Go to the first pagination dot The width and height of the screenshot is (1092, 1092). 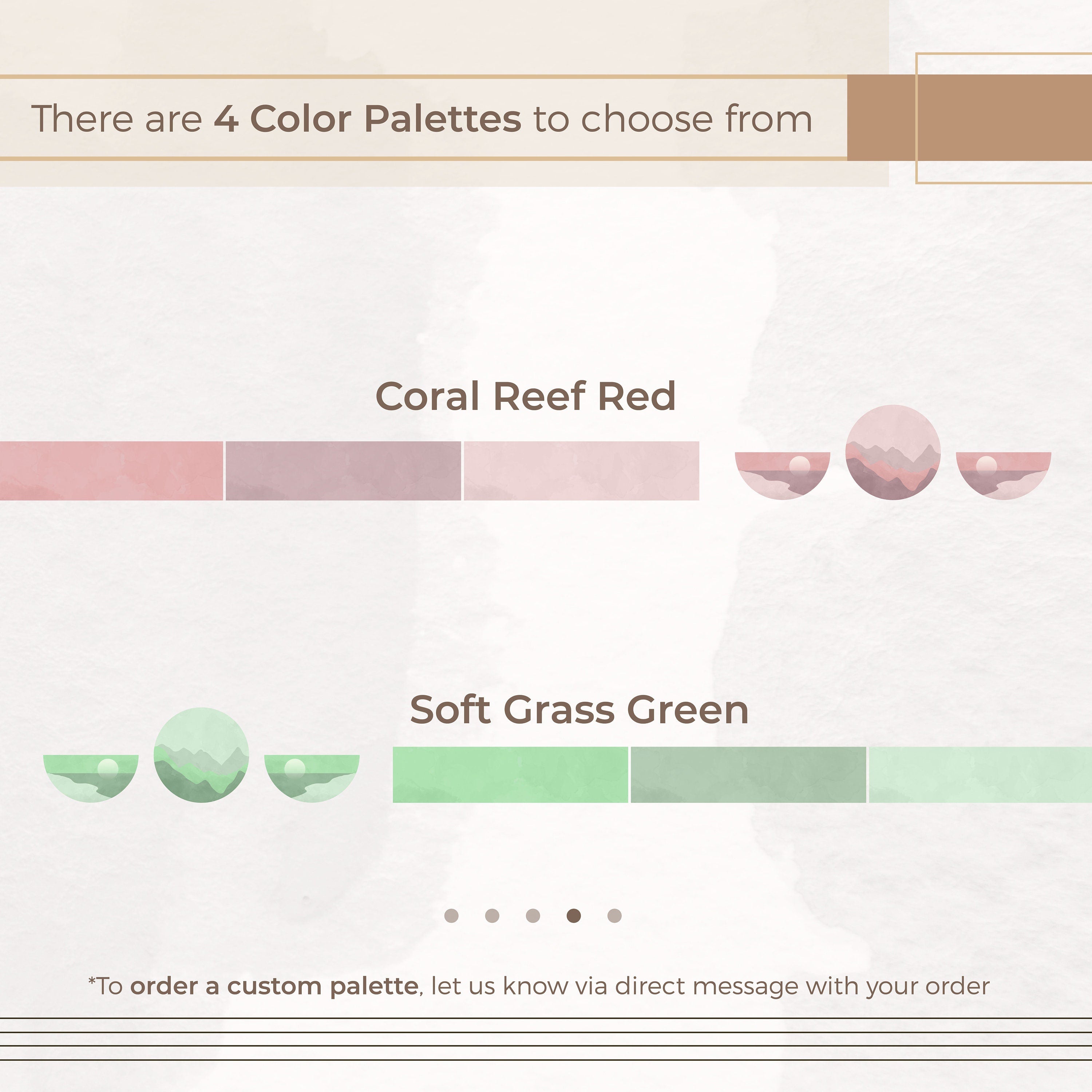click(x=452, y=916)
